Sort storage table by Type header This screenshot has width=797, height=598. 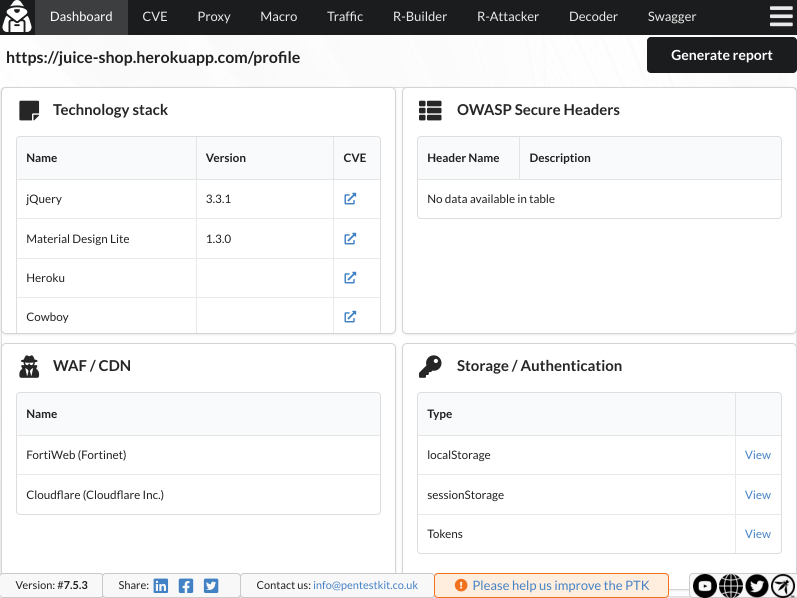click(576, 414)
